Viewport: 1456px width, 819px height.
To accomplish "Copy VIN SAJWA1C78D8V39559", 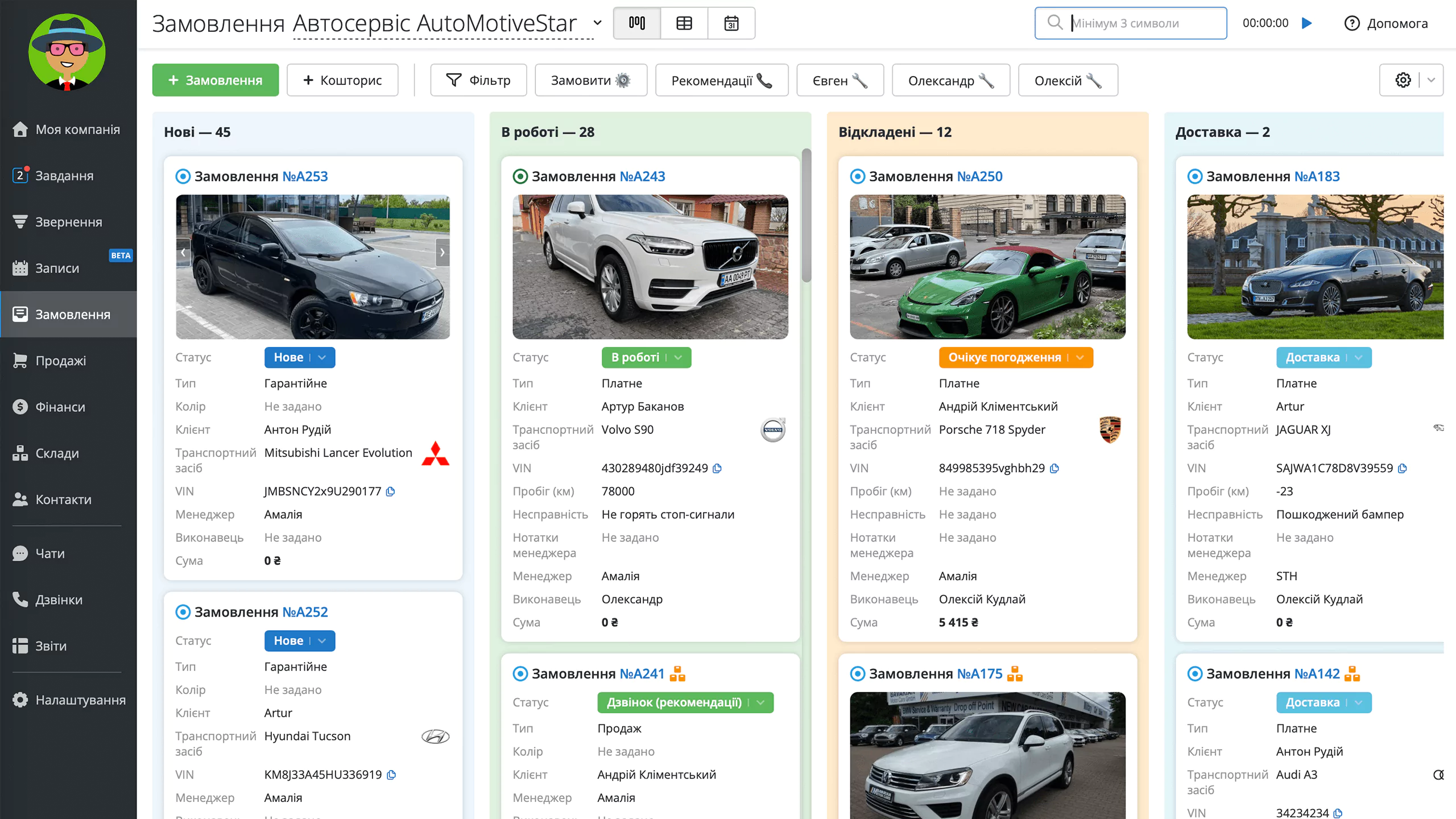I will pyautogui.click(x=1403, y=468).
